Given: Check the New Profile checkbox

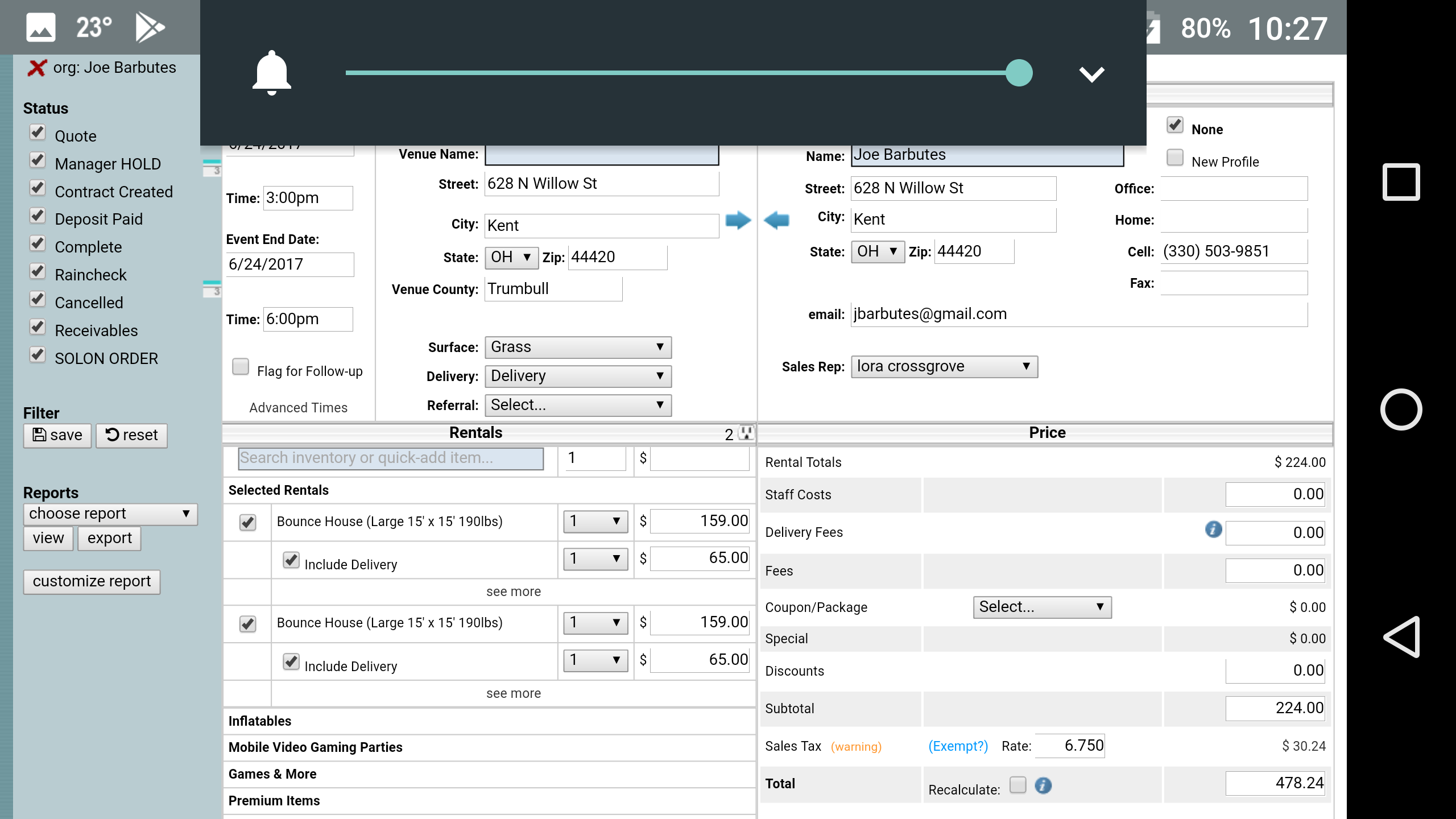Looking at the screenshot, I should 1174,158.
